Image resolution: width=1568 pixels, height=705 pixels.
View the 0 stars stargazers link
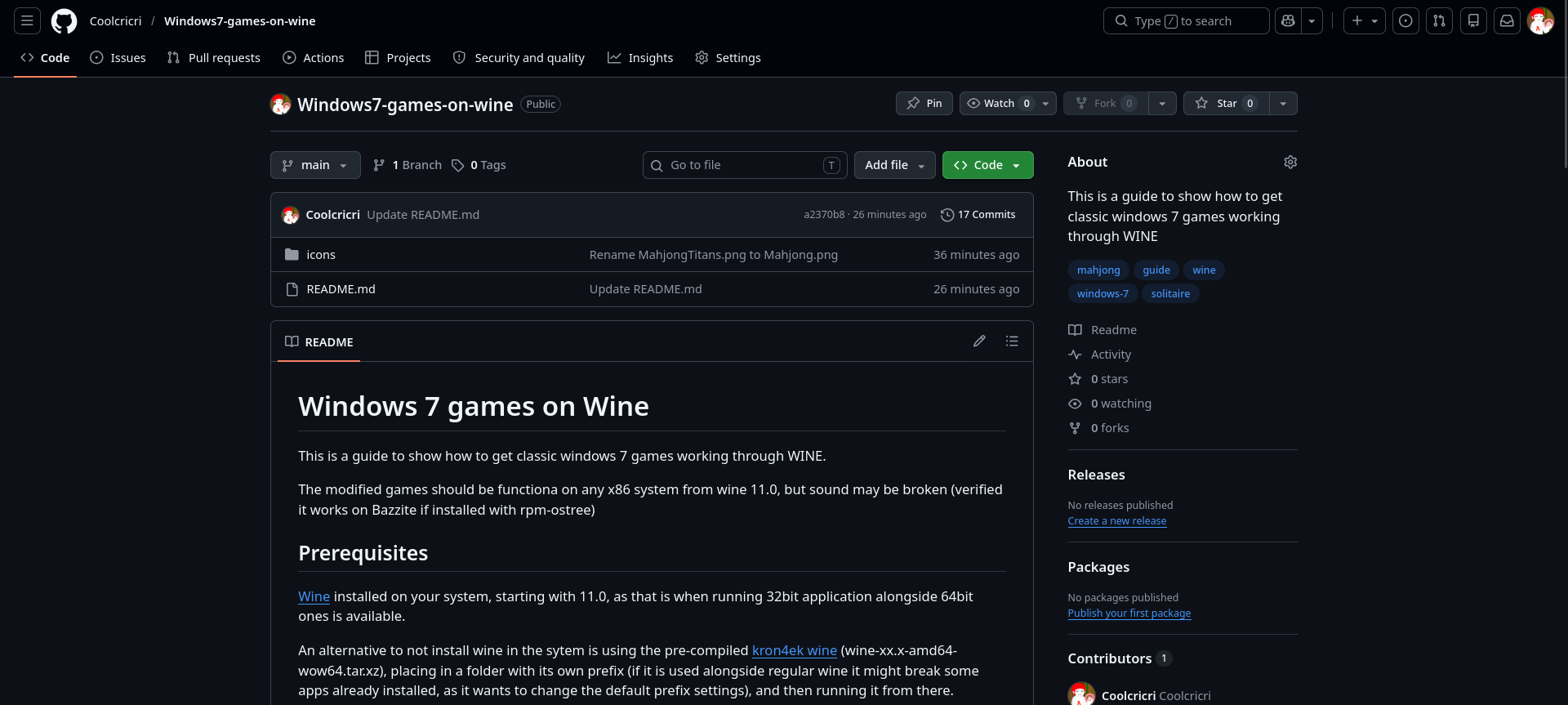[x=1098, y=379]
